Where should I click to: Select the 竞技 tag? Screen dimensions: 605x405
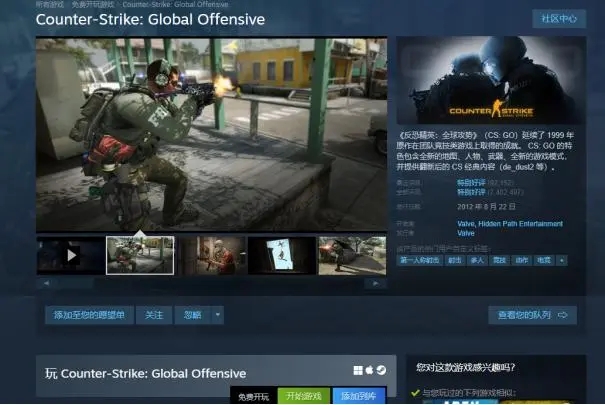click(499, 260)
